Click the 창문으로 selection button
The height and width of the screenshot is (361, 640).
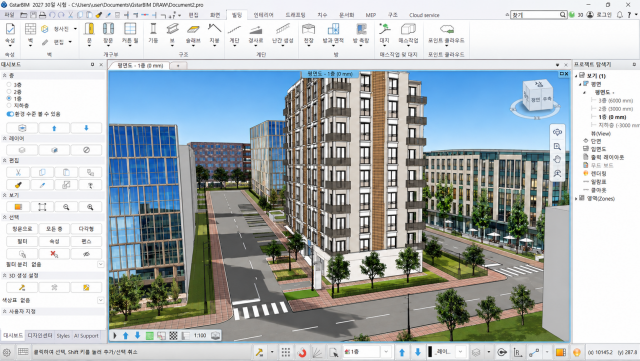22,229
